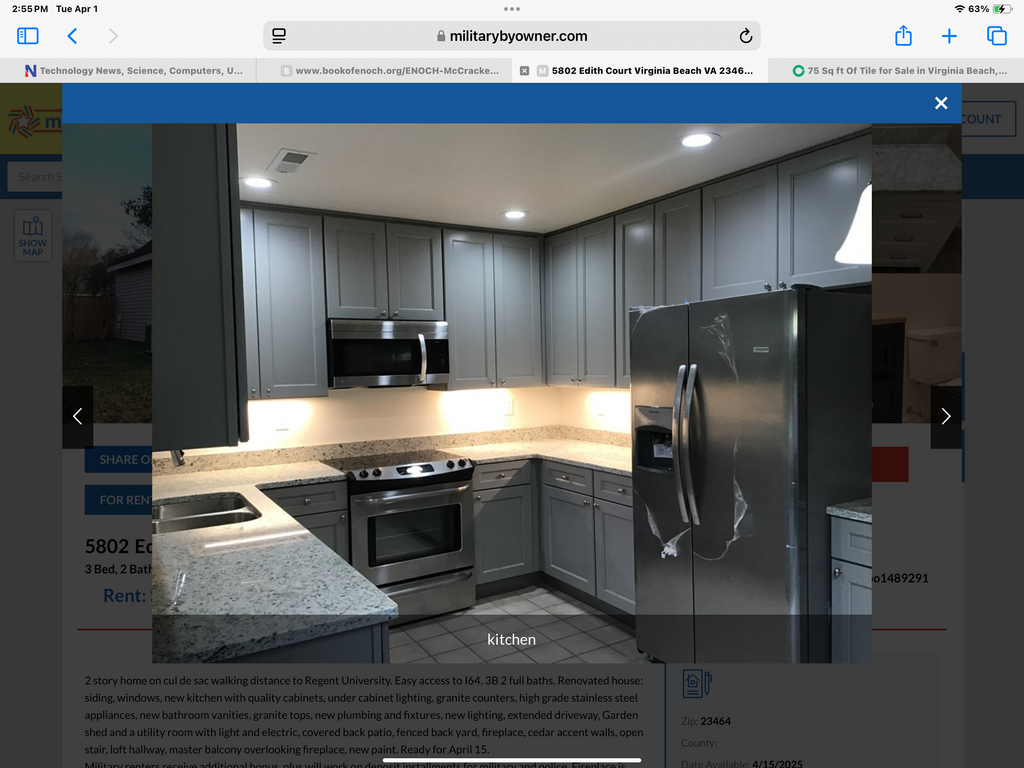Screen dimensions: 1024x768
Task: Tap the multitasking three-dots control
Action: click(512, 9)
